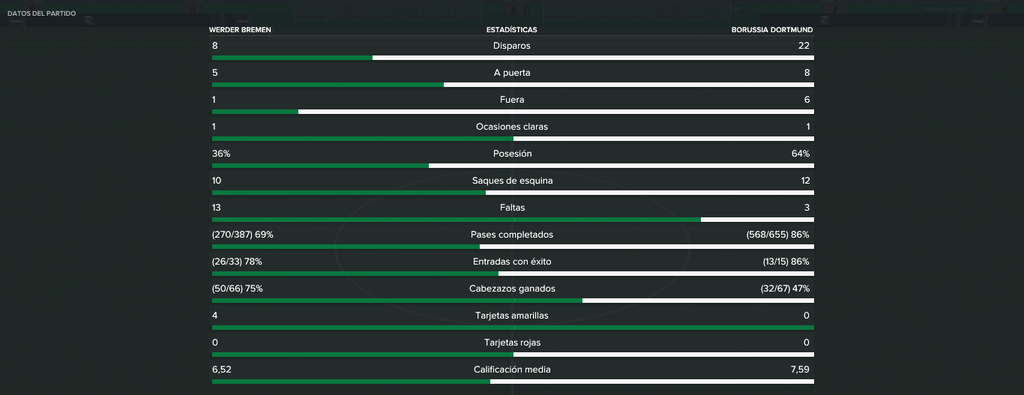This screenshot has height=395, width=1024.
Task: Click the Posesión progress bar
Action: [513, 165]
